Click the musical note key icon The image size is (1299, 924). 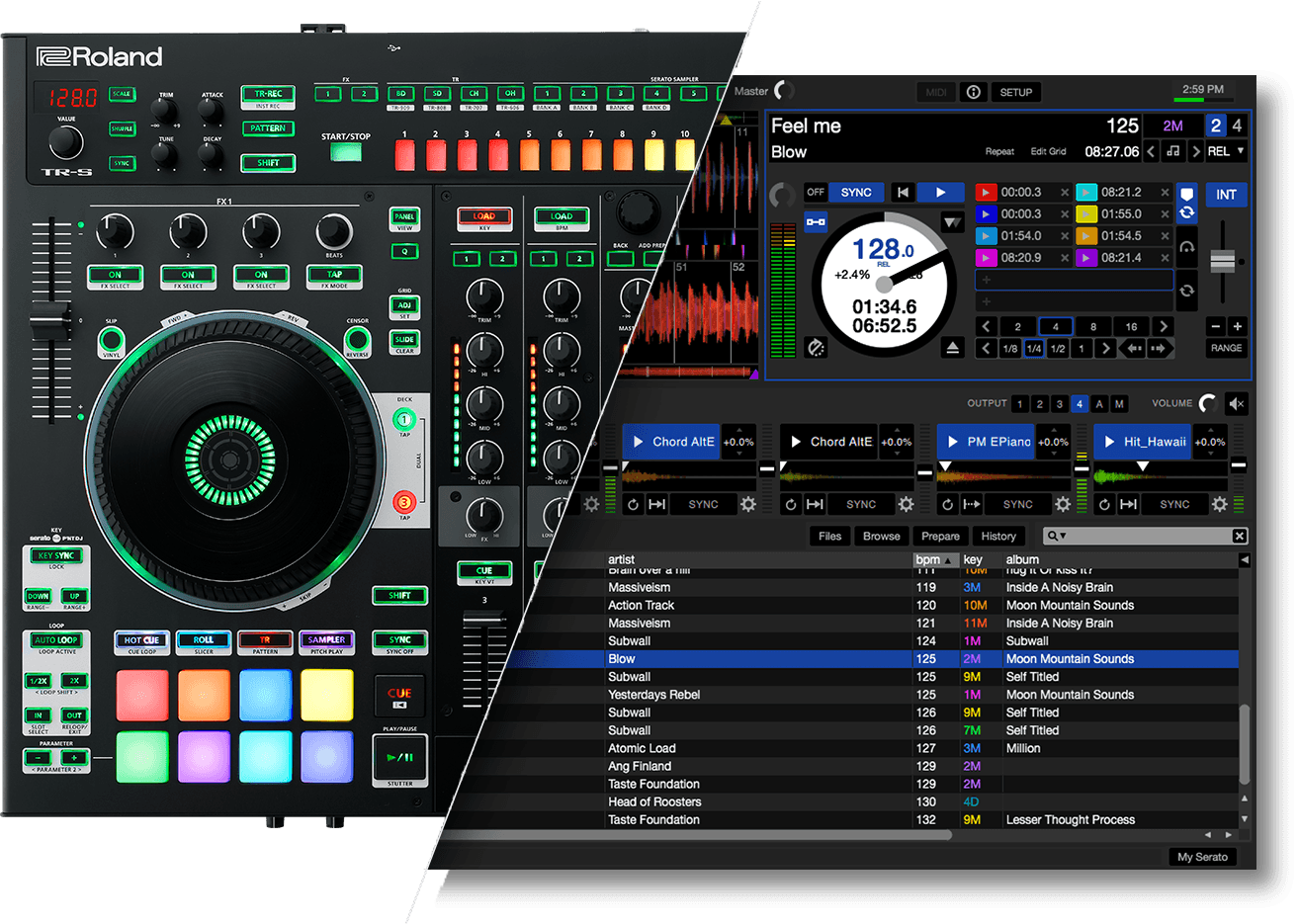click(x=1173, y=151)
